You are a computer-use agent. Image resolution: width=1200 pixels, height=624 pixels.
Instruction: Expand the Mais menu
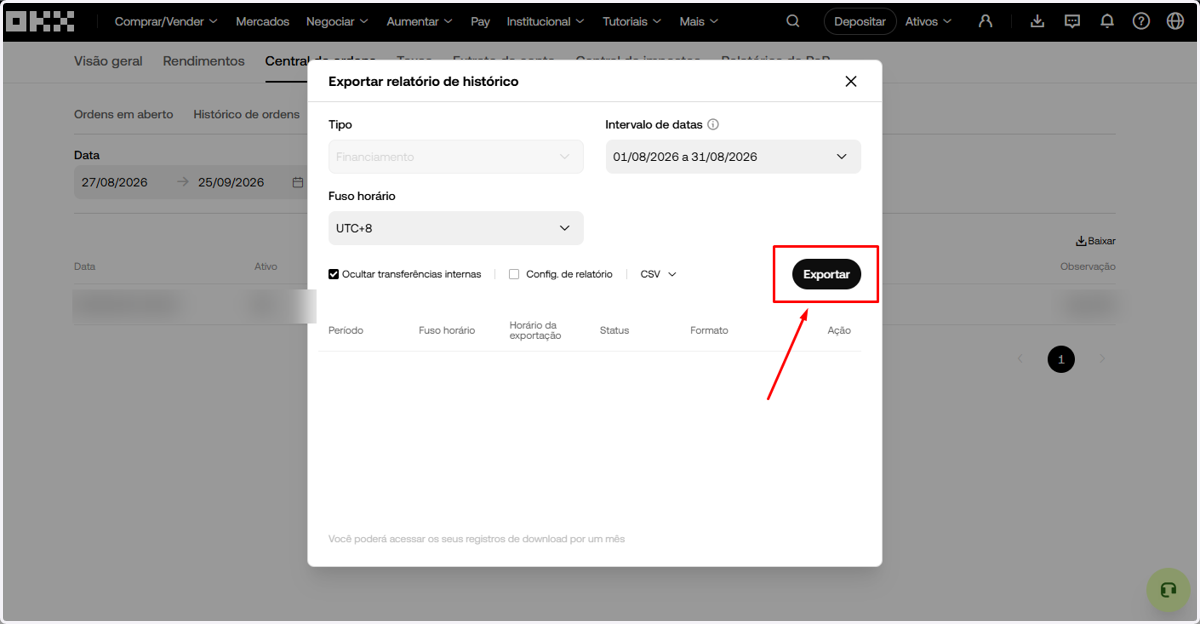click(x=699, y=21)
